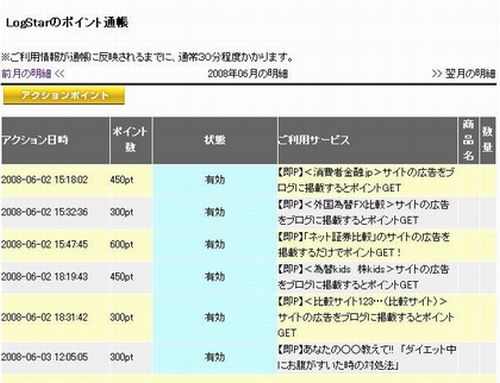Select date cell 2008-06-02 18:19:43
Image resolution: width=500 pixels, height=383 pixels.
point(44,277)
